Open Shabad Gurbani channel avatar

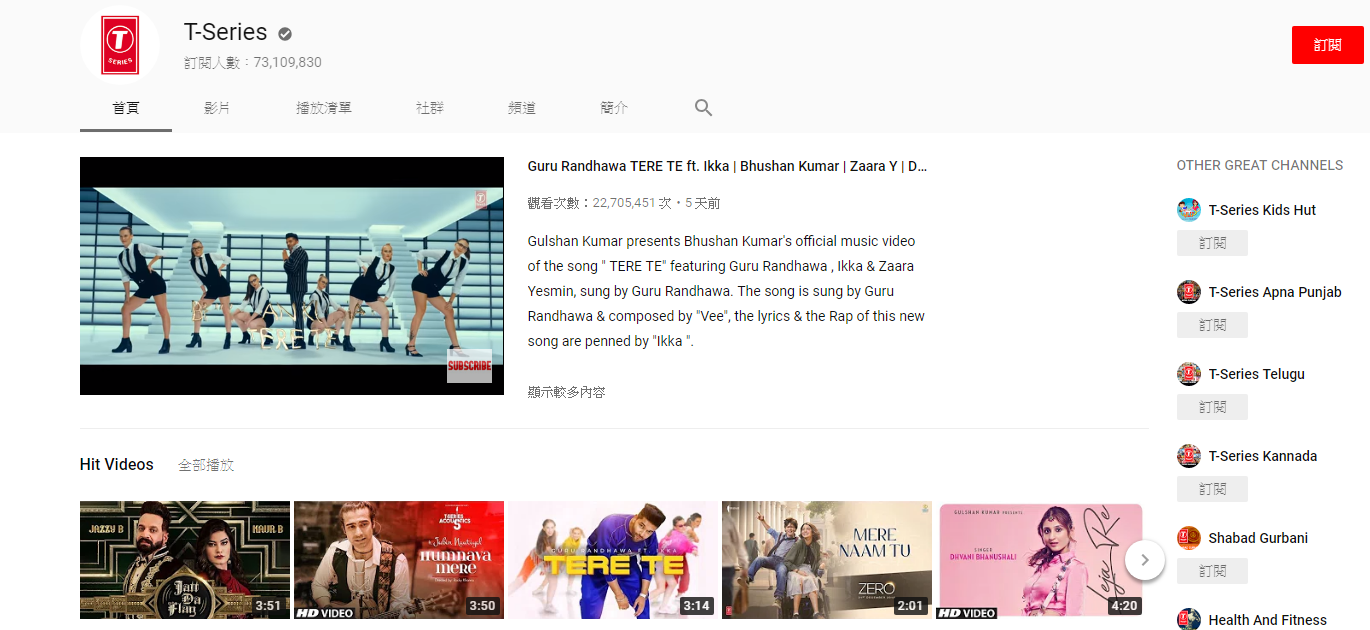click(1188, 538)
